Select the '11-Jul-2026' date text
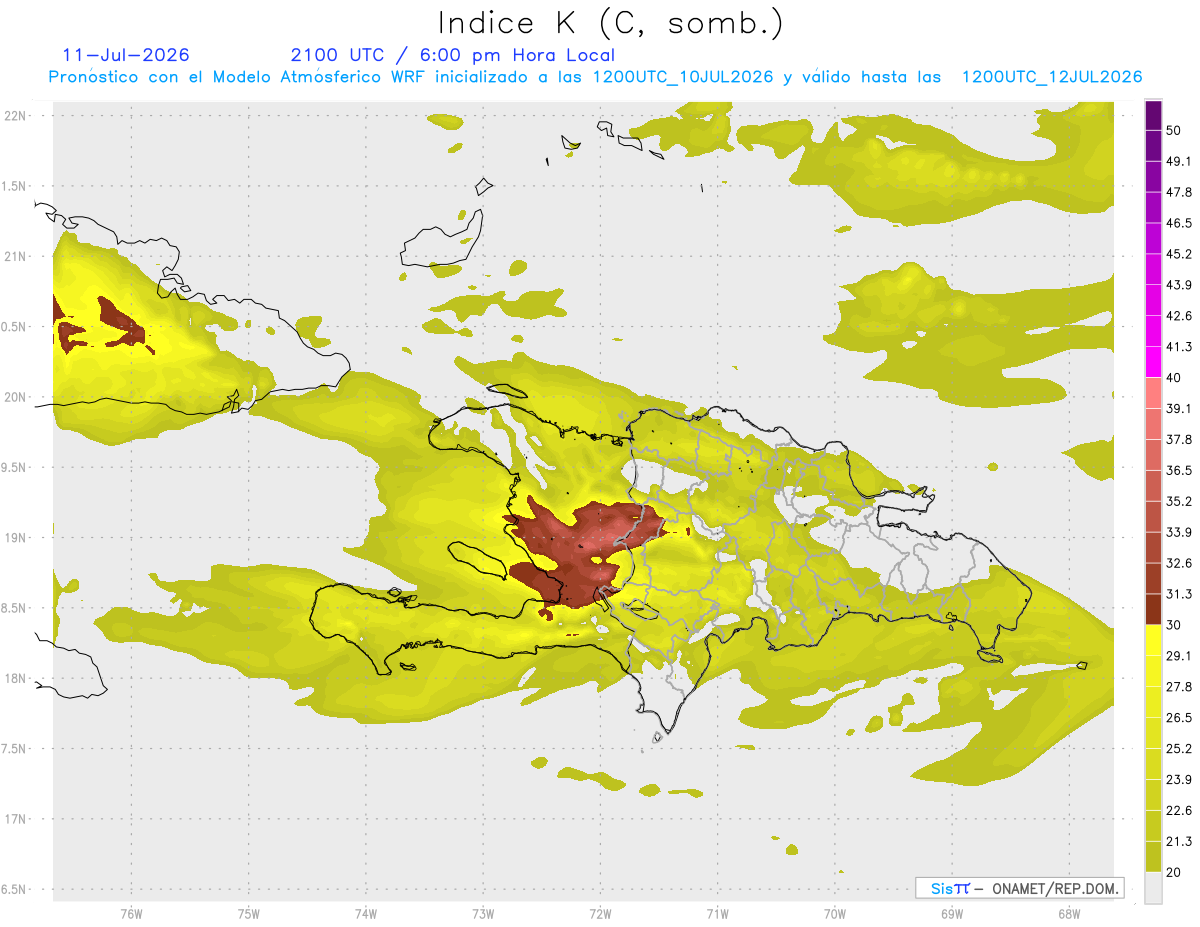1200x927 pixels. tap(126, 55)
